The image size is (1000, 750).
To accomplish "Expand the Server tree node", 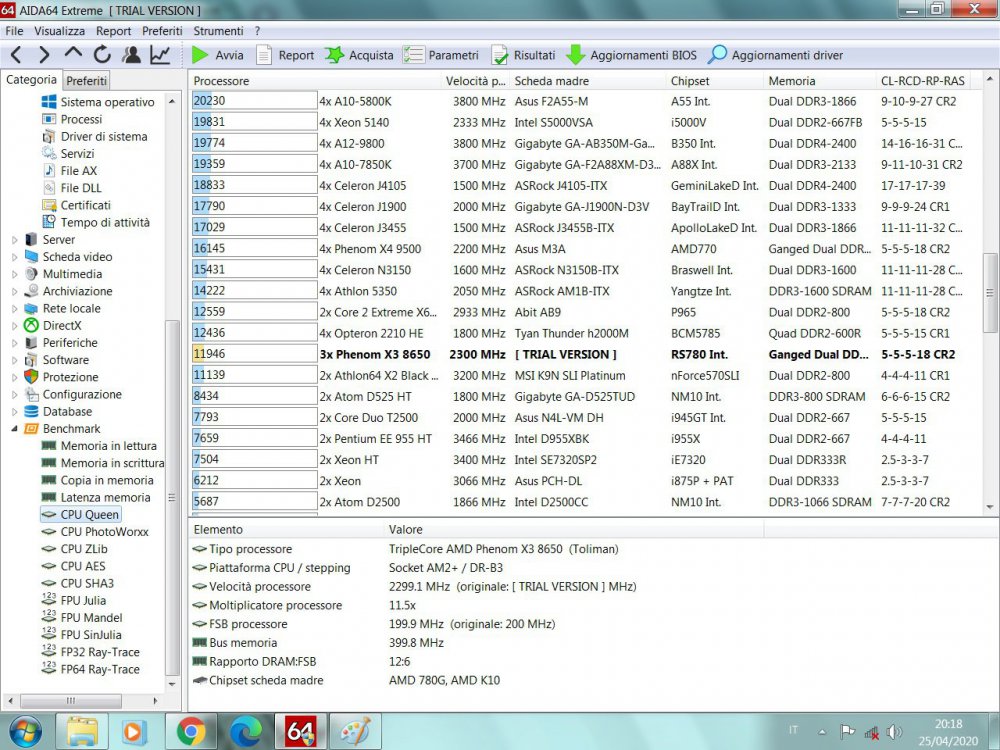I will (x=15, y=240).
